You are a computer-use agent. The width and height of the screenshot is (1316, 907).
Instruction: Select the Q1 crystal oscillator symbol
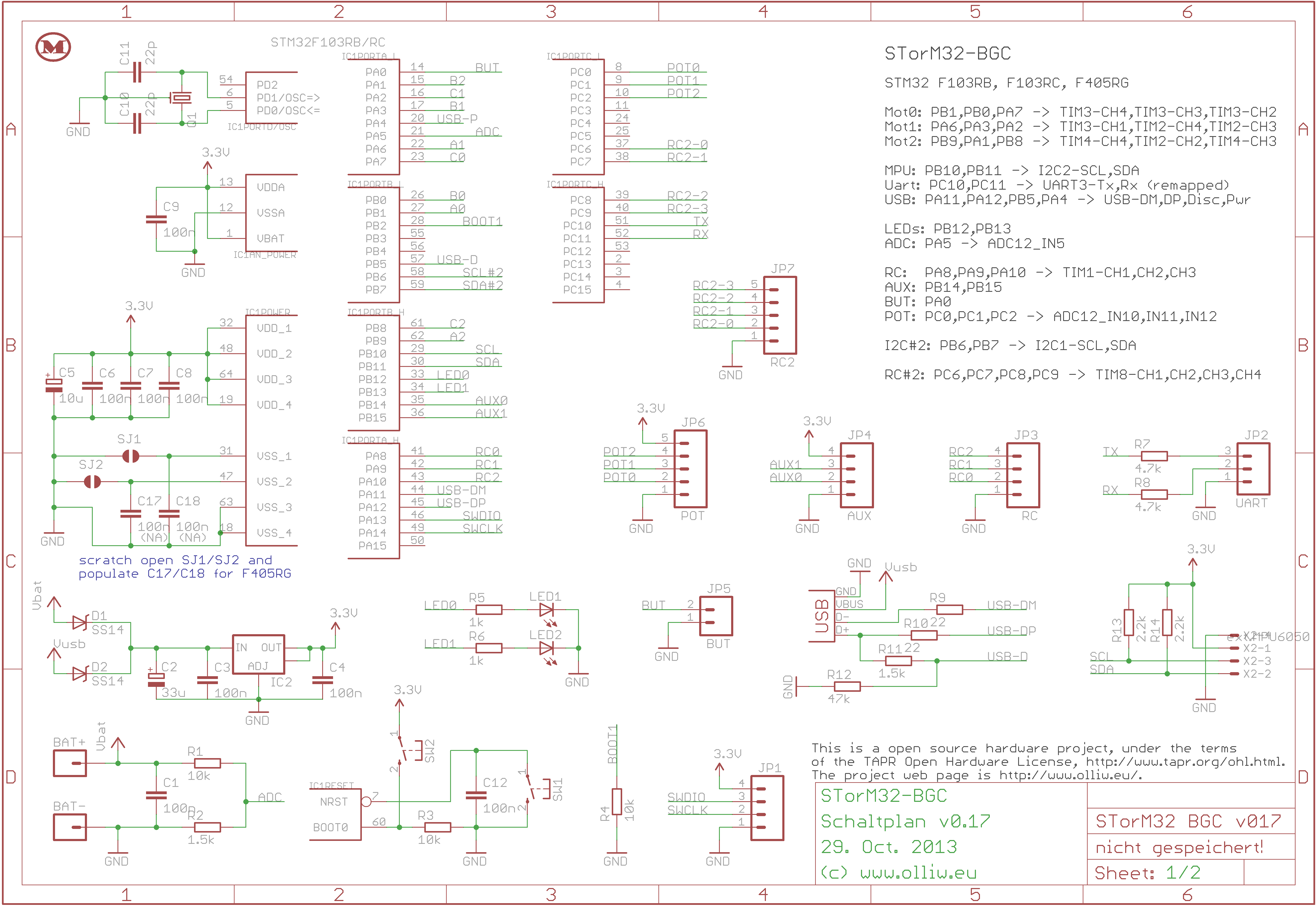(181, 98)
